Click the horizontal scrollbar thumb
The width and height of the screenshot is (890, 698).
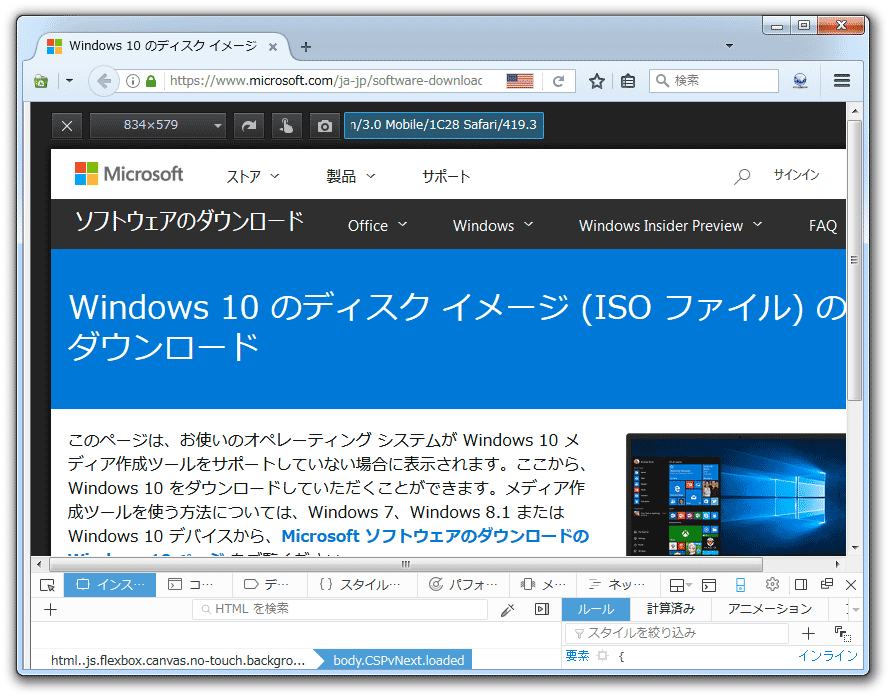pos(406,564)
